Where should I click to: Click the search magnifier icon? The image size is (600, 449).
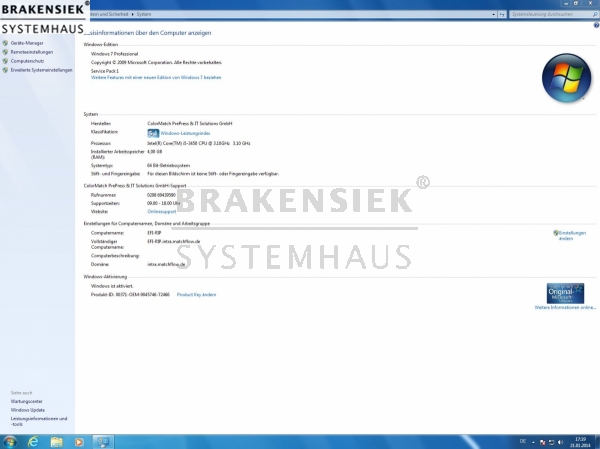(x=595, y=14)
